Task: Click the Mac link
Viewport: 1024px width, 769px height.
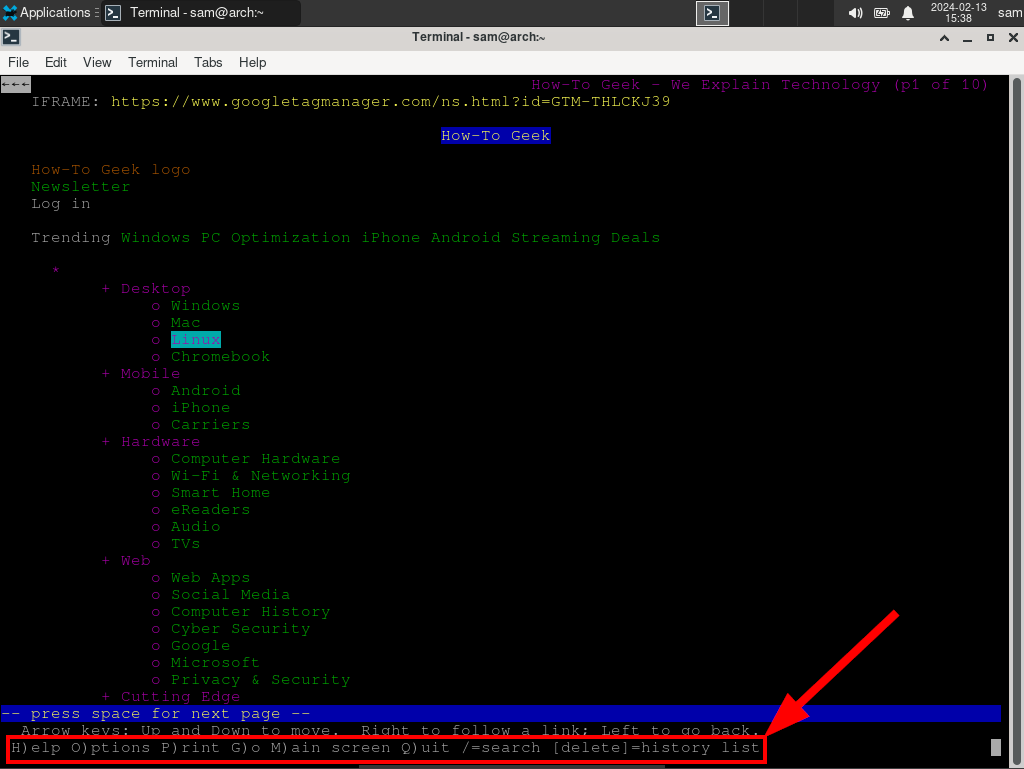Action: [x=185, y=322]
